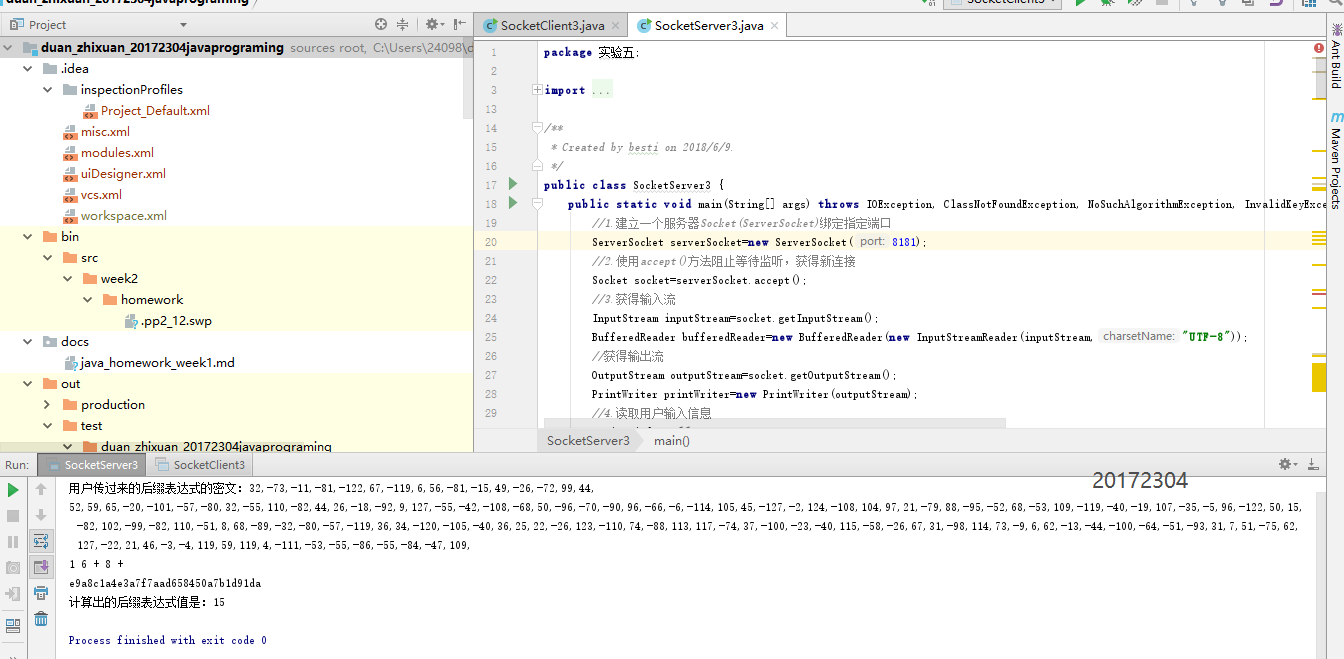The width and height of the screenshot is (1344, 659).
Task: Click the Stop process icon in the Run panel
Action: 13,516
